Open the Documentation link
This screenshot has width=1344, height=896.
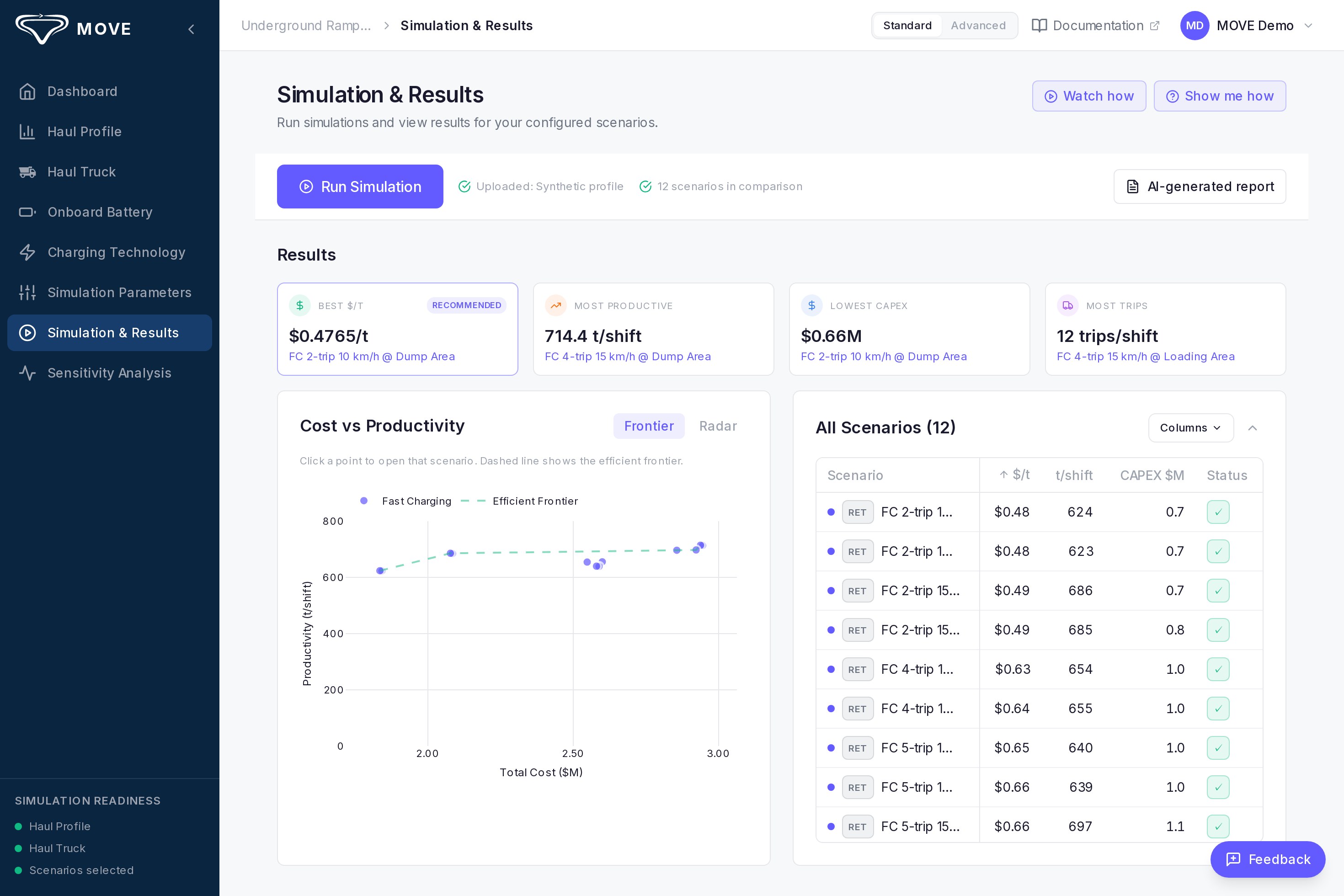coord(1095,26)
